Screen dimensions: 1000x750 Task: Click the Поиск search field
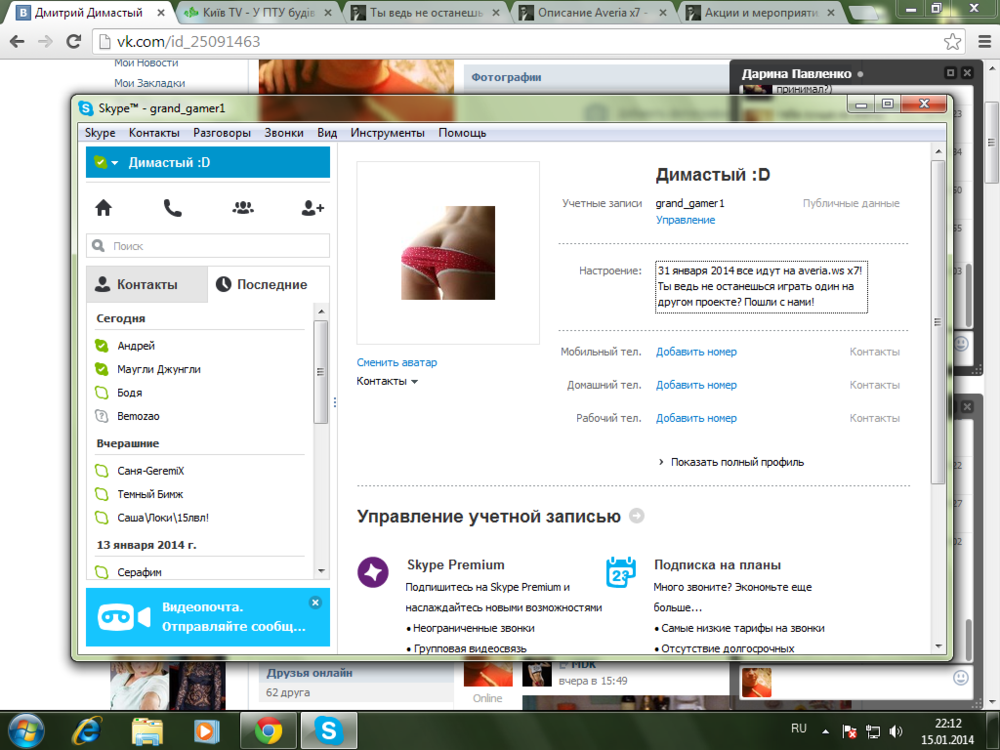[x=208, y=245]
